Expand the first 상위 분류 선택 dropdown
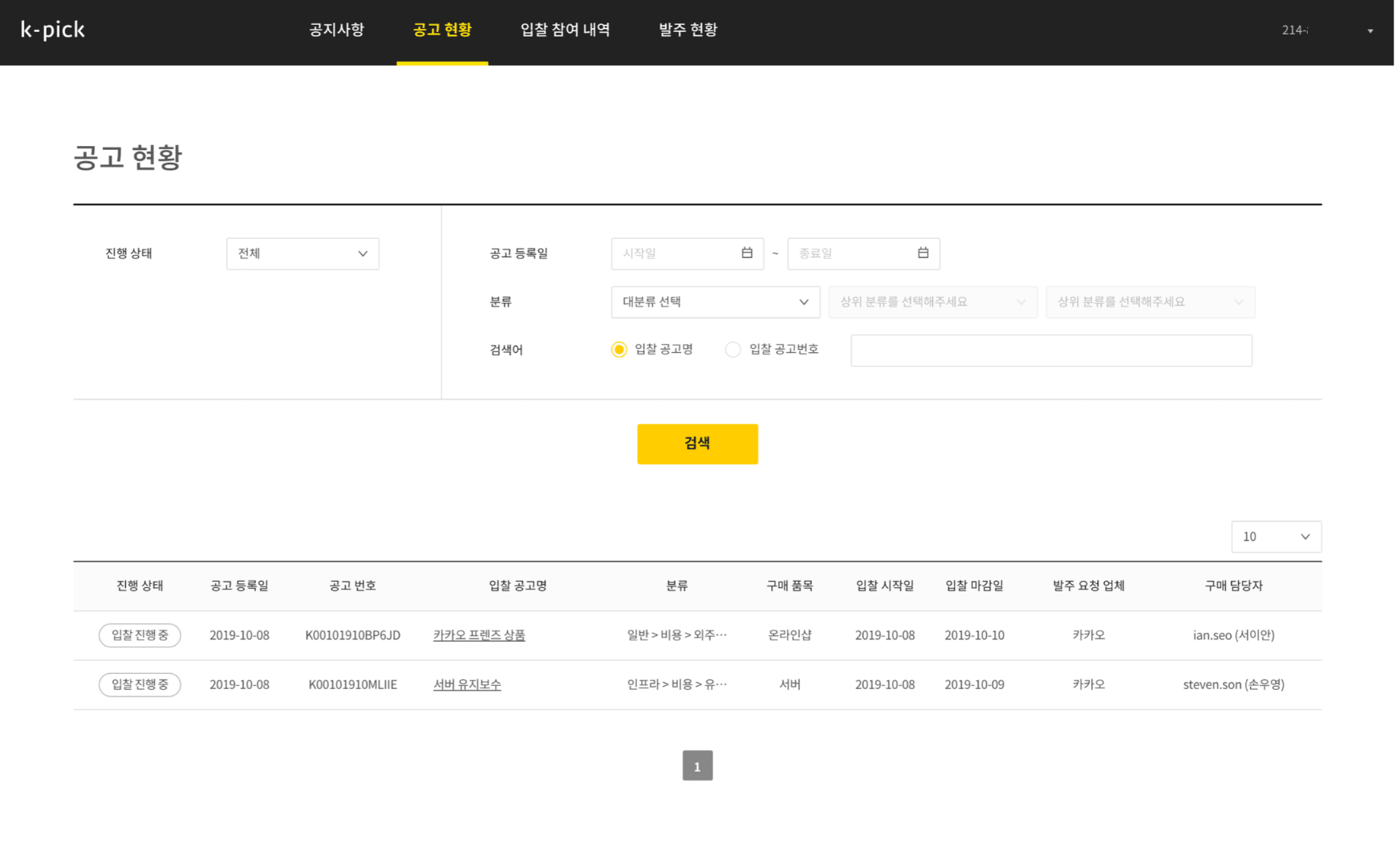The image size is (1396, 868). (x=932, y=302)
